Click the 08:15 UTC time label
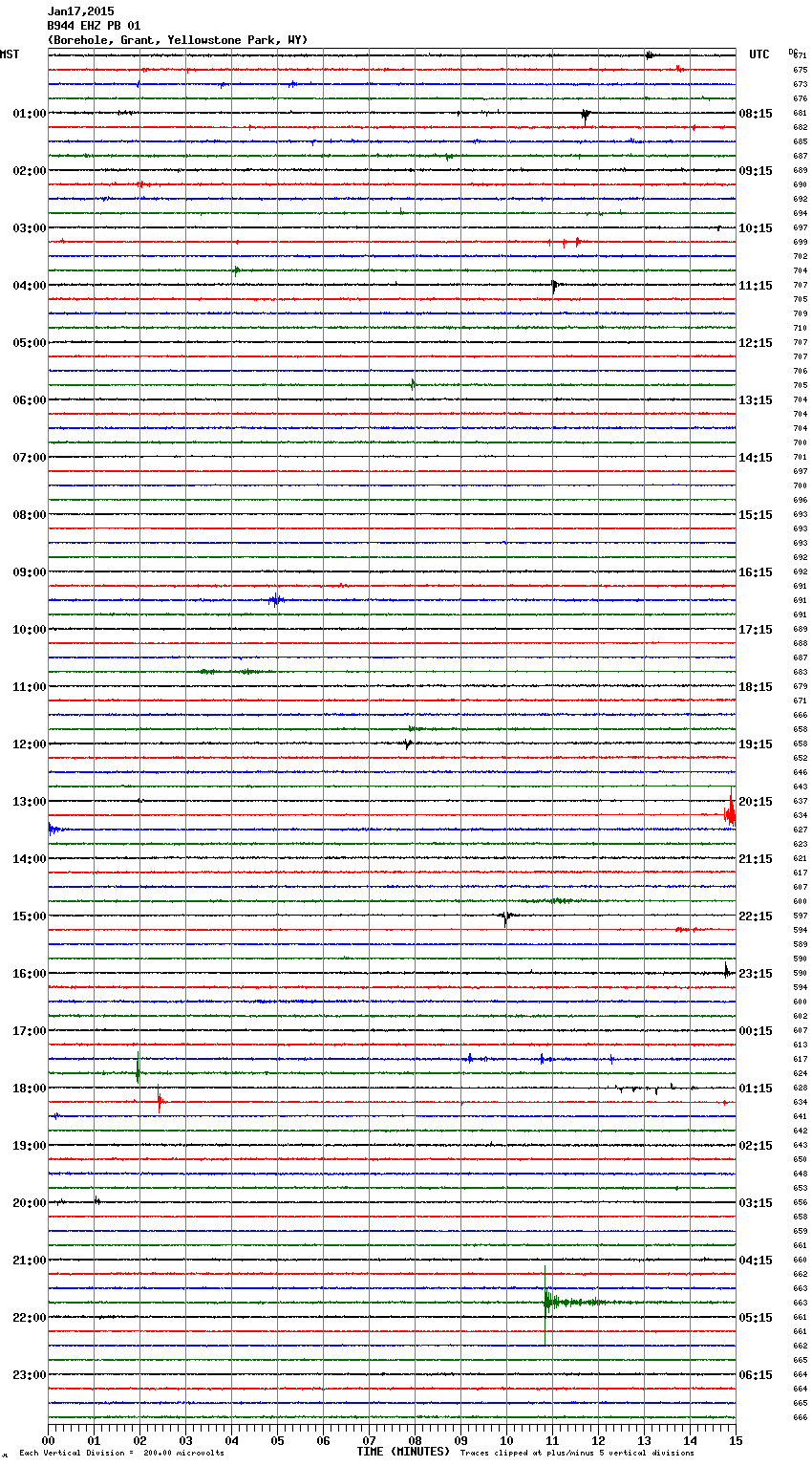This screenshot has width=812, height=1466. coord(756,113)
